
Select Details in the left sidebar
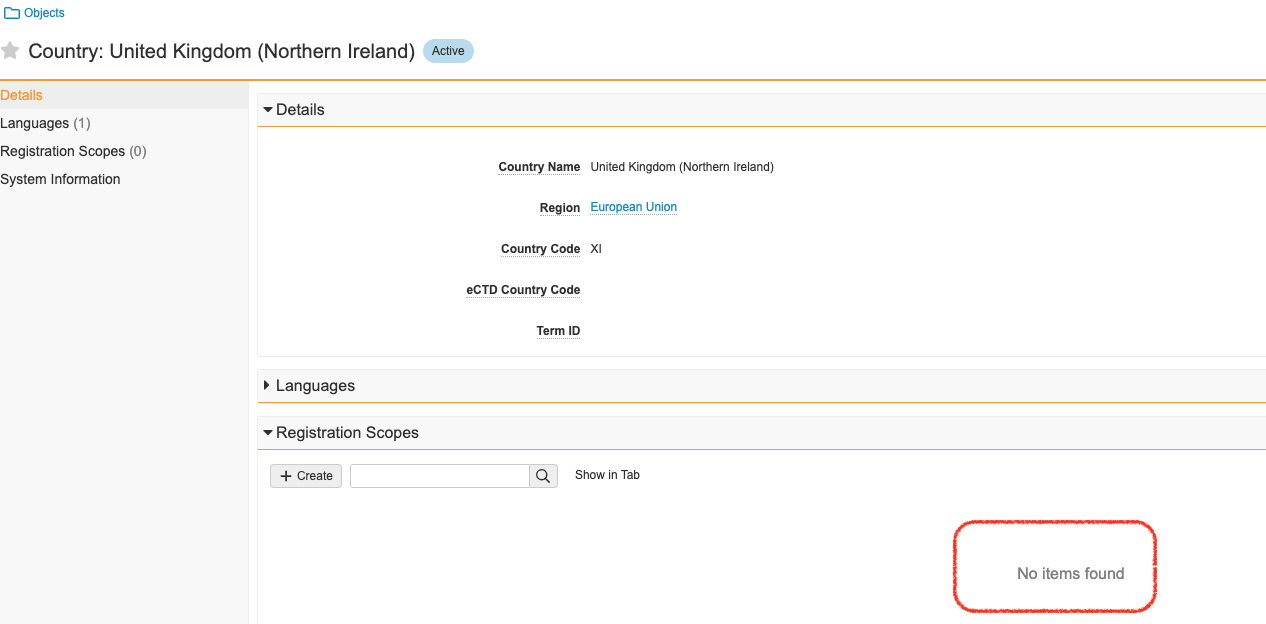(22, 95)
